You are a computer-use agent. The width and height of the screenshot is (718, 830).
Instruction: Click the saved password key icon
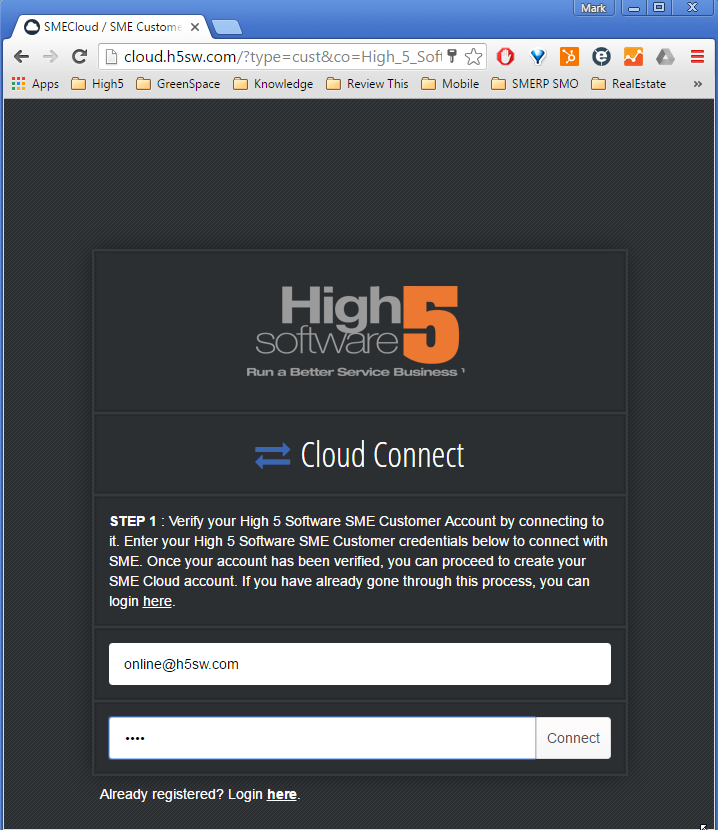(452, 56)
